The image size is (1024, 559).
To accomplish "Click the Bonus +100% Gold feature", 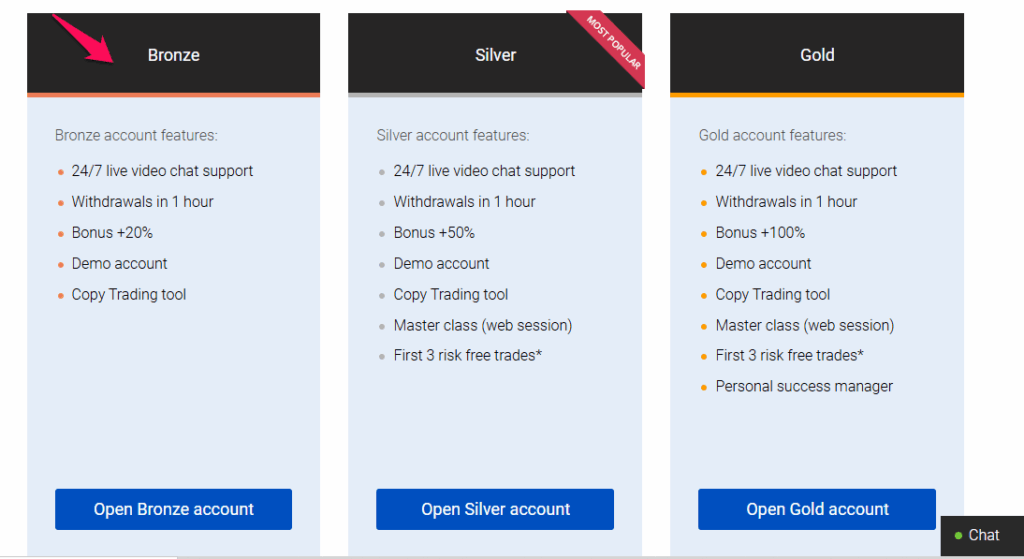I will [x=760, y=232].
